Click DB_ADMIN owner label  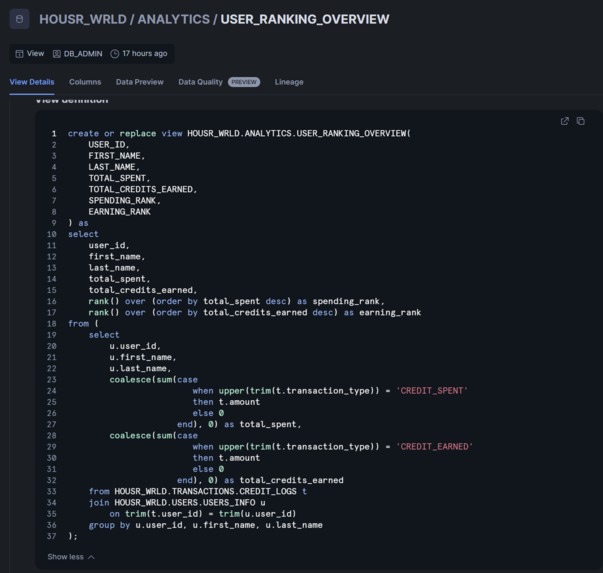click(83, 53)
